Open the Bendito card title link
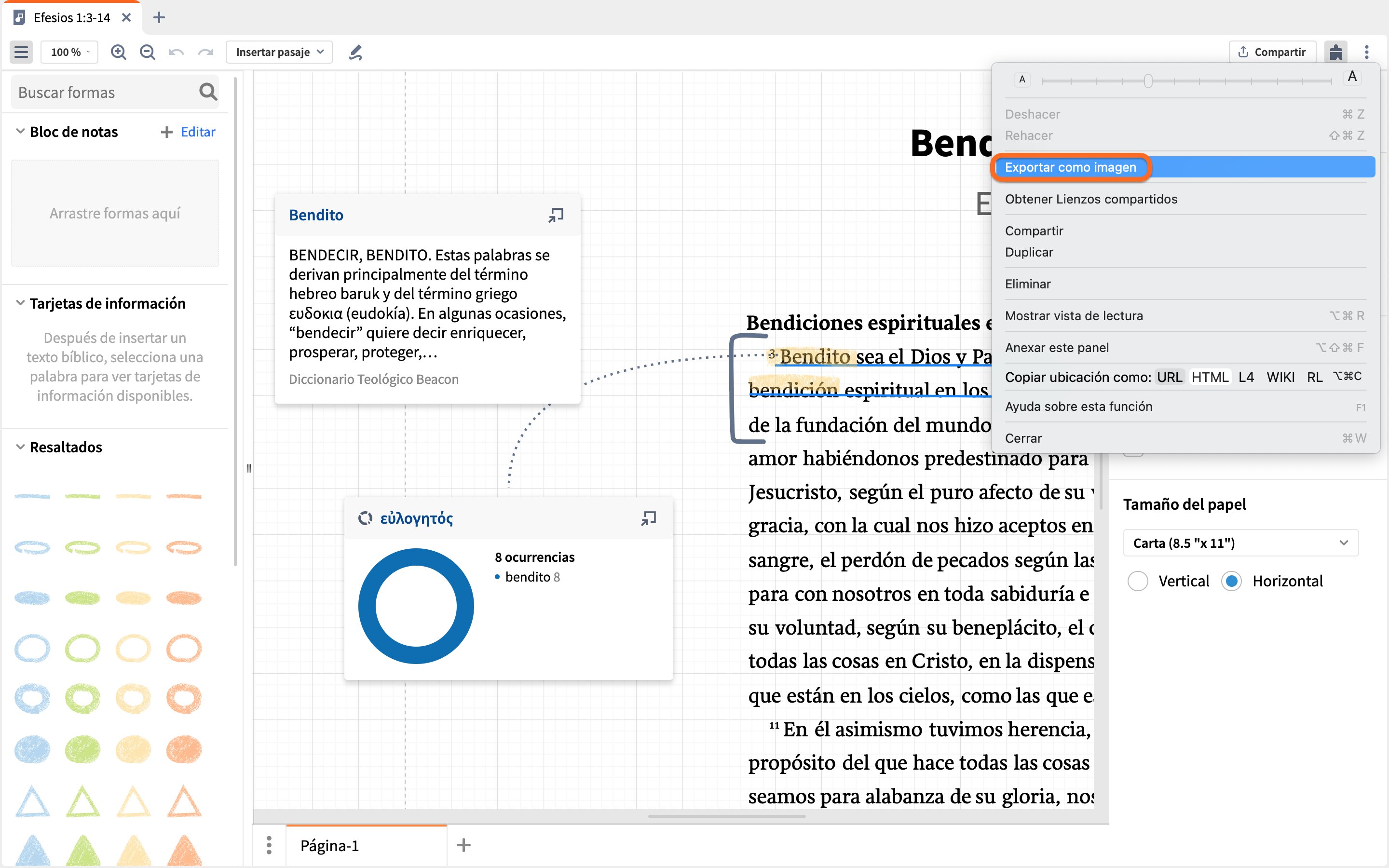Image resolution: width=1389 pixels, height=868 pixels. coord(316,215)
